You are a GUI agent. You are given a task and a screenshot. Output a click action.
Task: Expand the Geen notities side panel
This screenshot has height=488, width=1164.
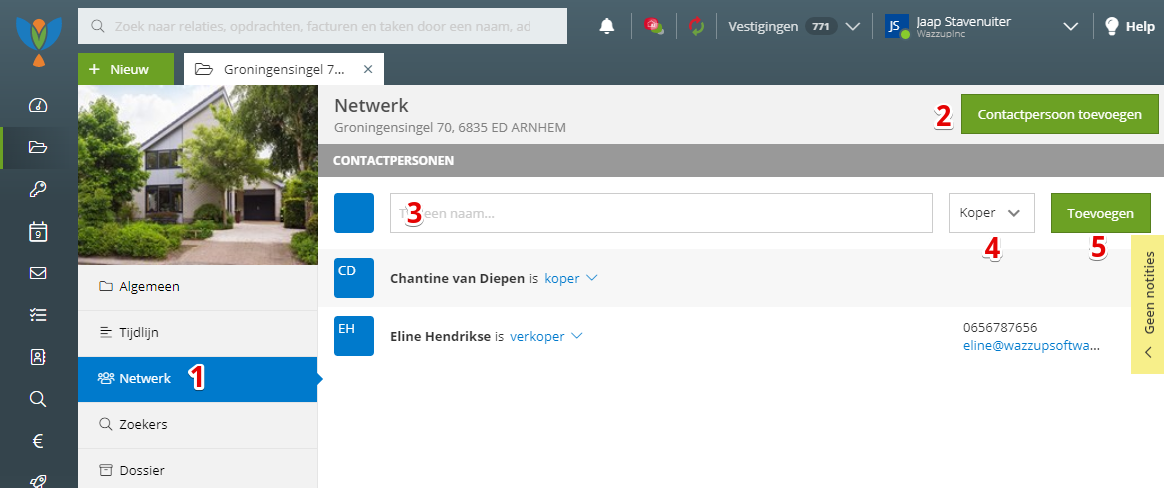[x=1148, y=305]
